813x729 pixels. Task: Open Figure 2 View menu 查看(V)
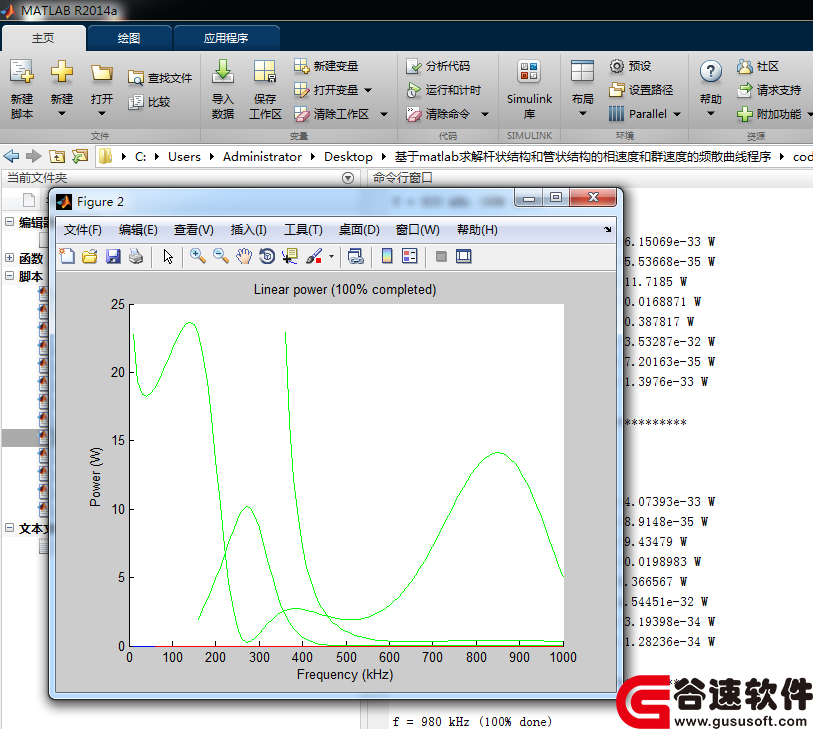pyautogui.click(x=193, y=229)
